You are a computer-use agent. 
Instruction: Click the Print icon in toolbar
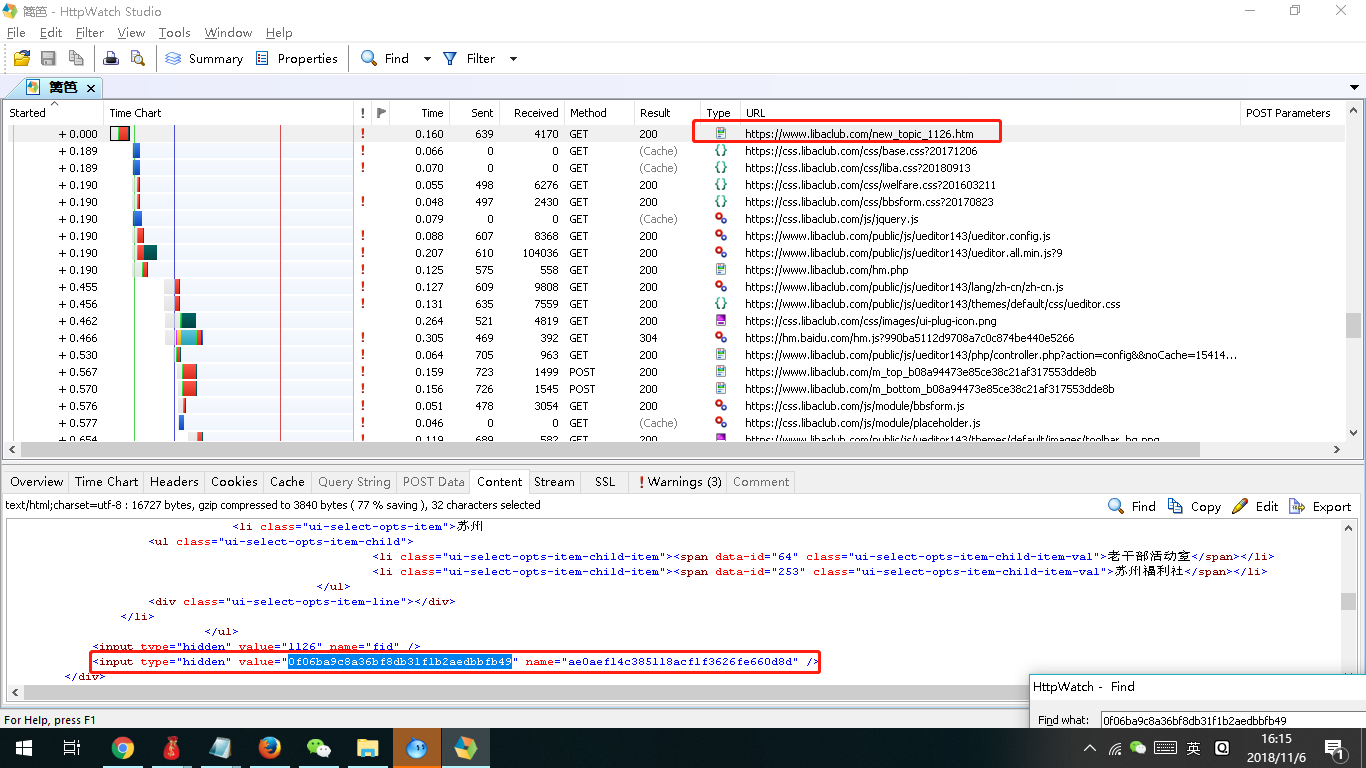coord(112,59)
